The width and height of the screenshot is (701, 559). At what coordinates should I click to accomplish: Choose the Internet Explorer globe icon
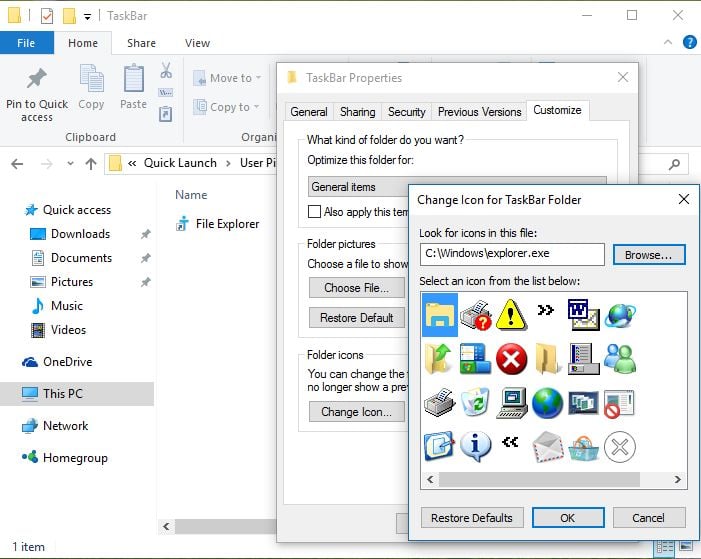620,315
